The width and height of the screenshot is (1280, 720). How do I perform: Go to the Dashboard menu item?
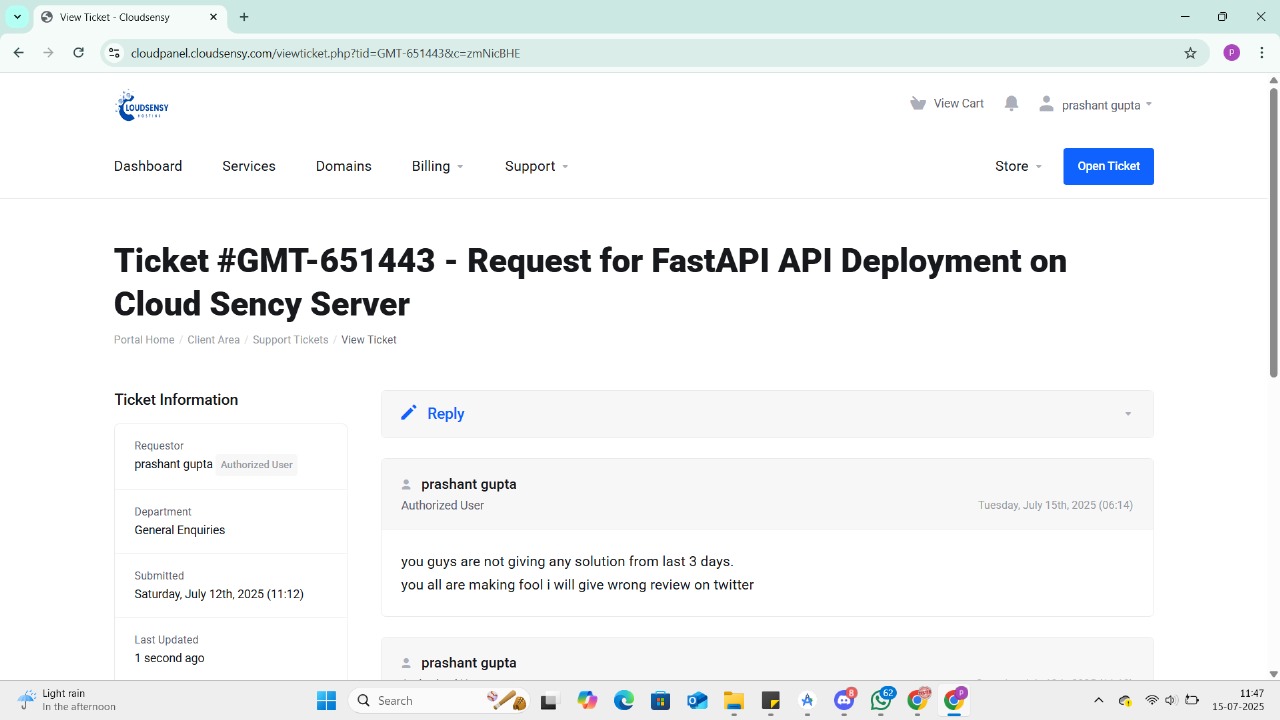(x=148, y=166)
